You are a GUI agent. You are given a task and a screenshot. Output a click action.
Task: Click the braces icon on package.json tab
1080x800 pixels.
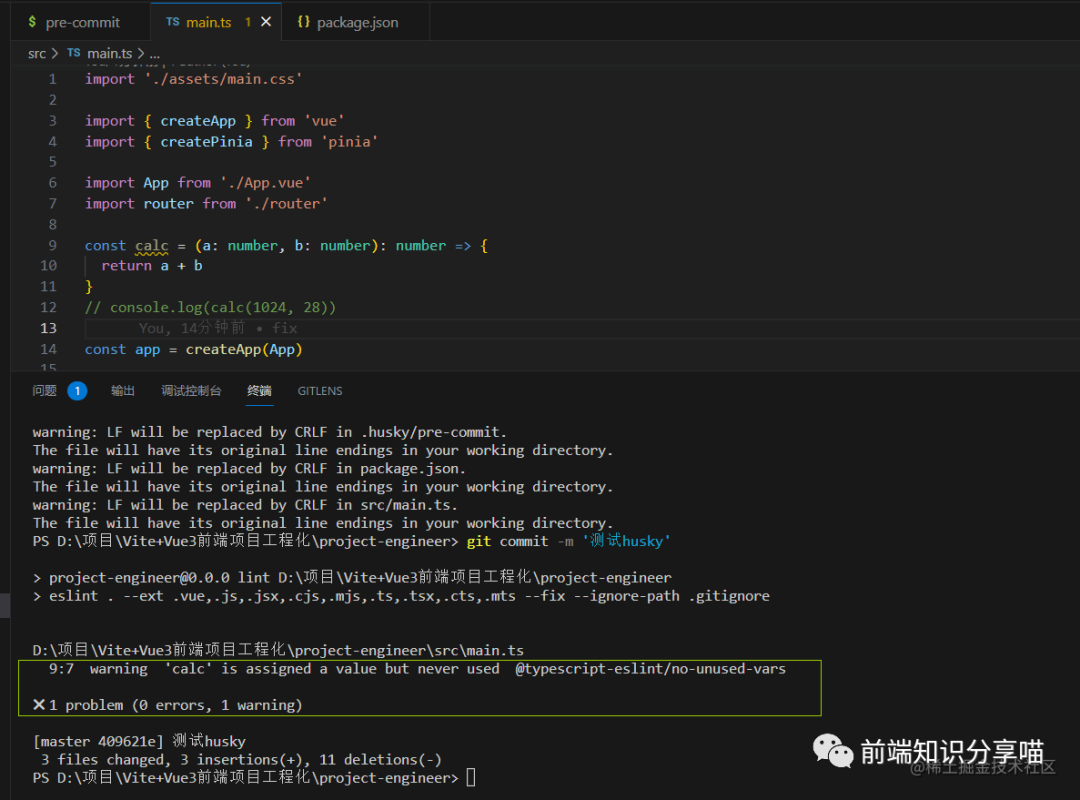pyautogui.click(x=303, y=22)
